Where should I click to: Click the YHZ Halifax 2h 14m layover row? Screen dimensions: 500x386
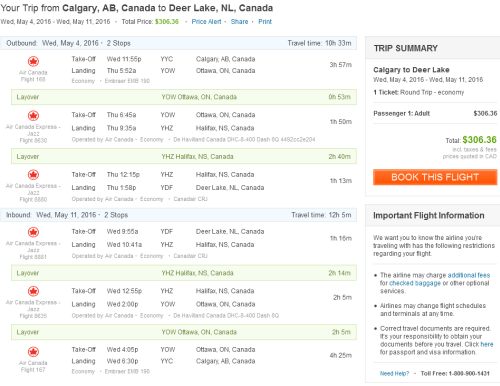[184, 273]
